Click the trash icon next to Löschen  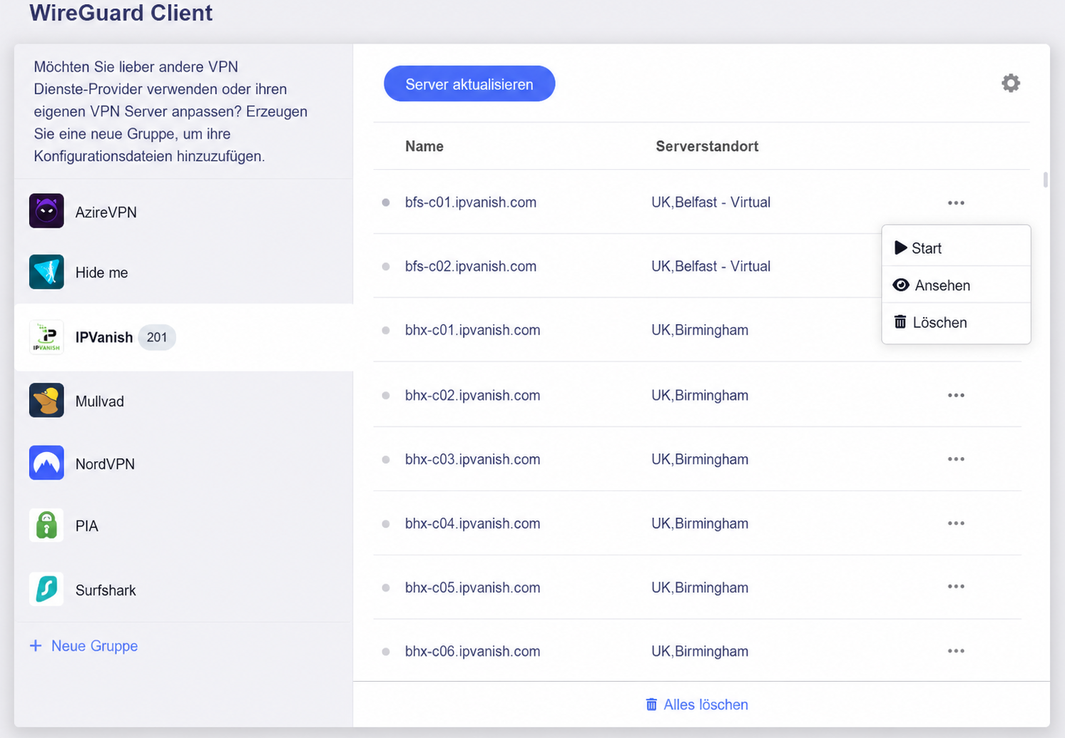(x=900, y=322)
